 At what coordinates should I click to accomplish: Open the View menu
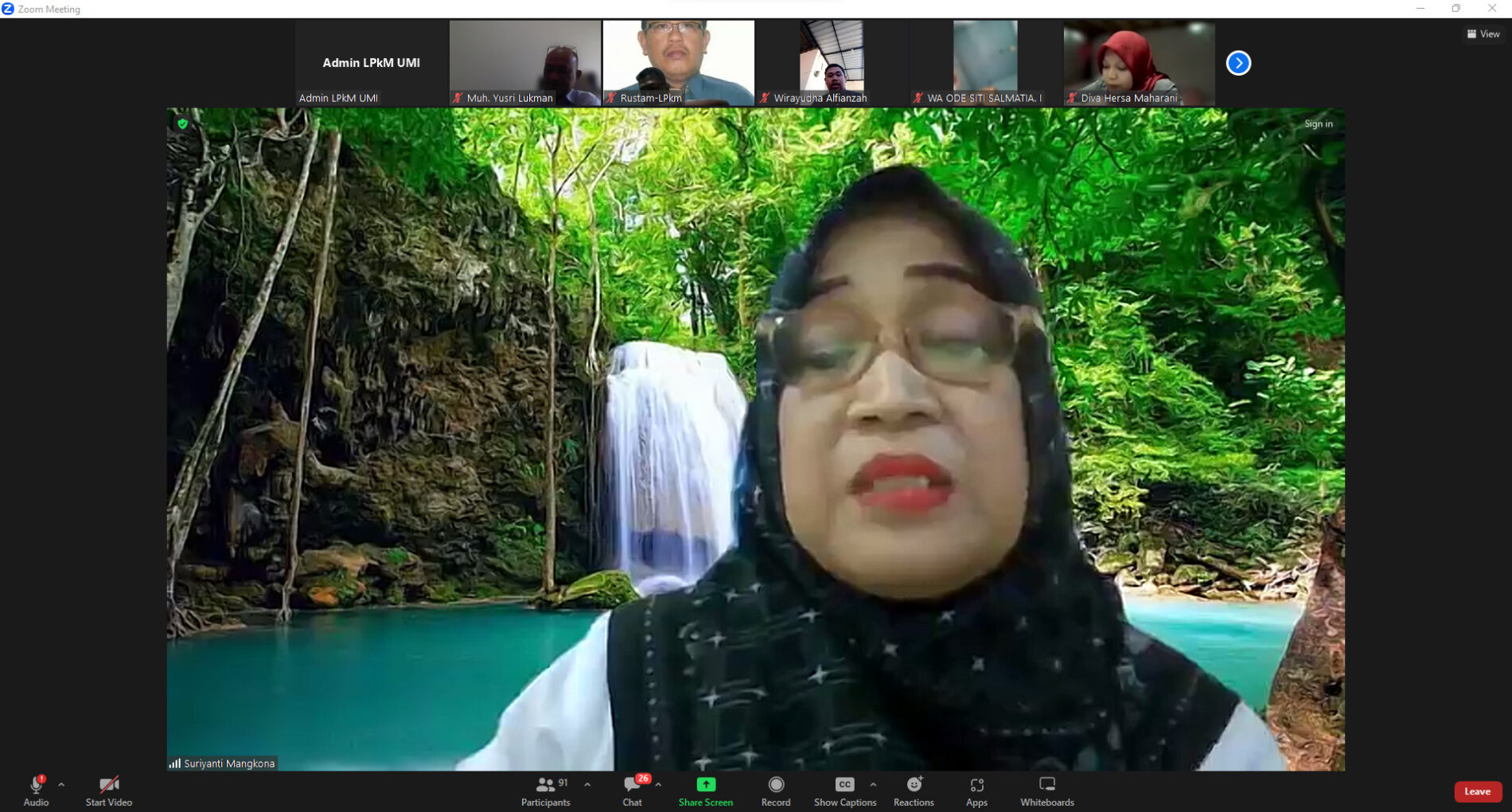pos(1482,33)
